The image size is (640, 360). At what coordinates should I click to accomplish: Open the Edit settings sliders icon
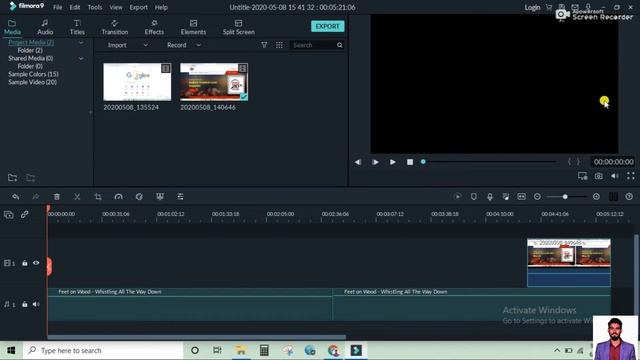pyautogui.click(x=180, y=197)
